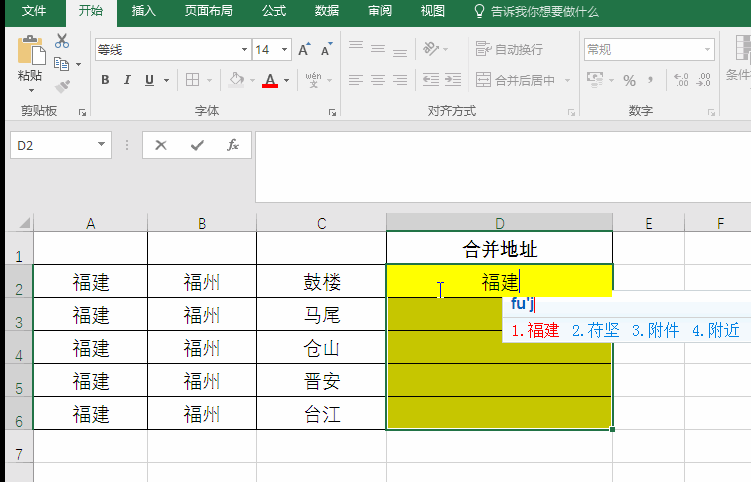Apply percent style

[x=629, y=80]
